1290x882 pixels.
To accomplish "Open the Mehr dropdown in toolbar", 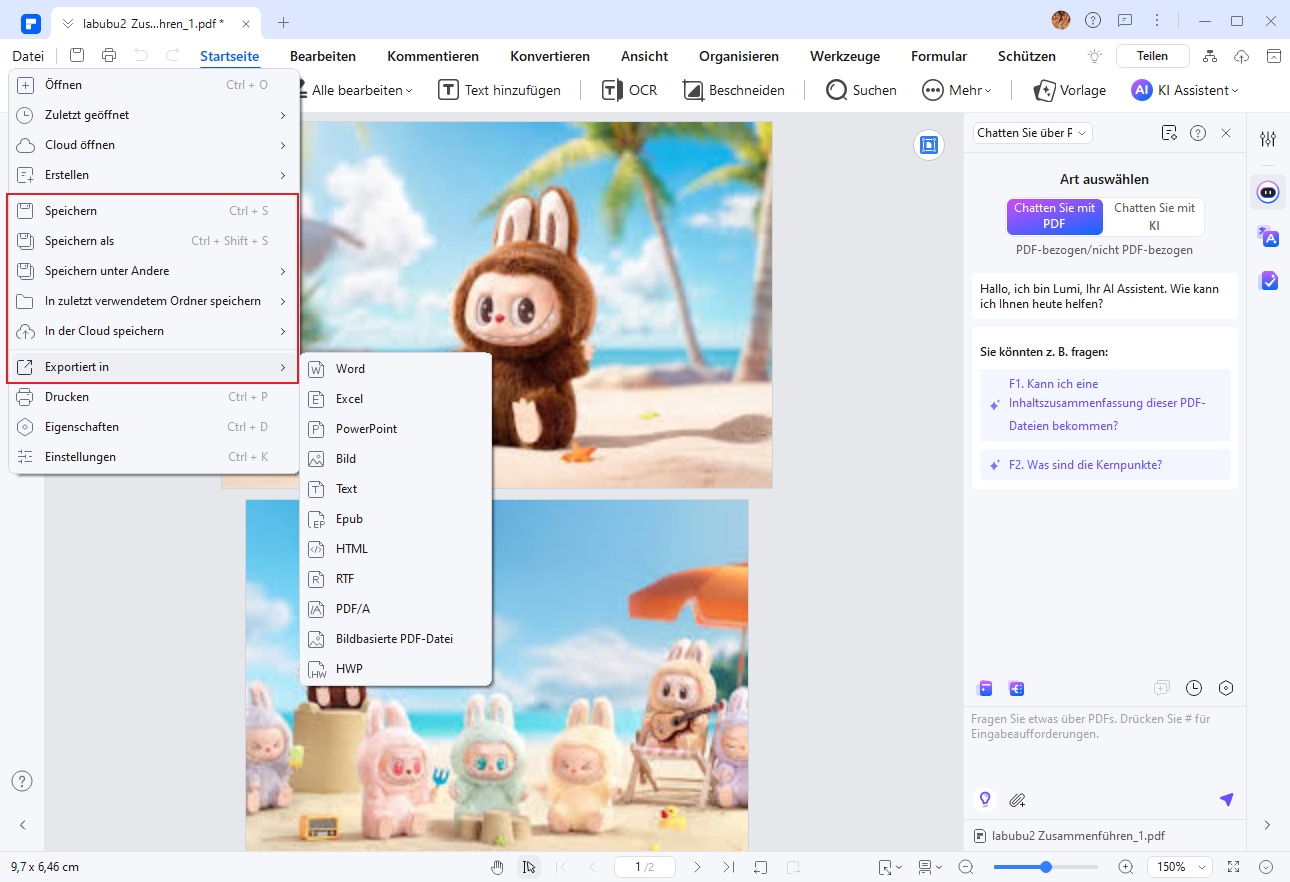I will coord(957,90).
